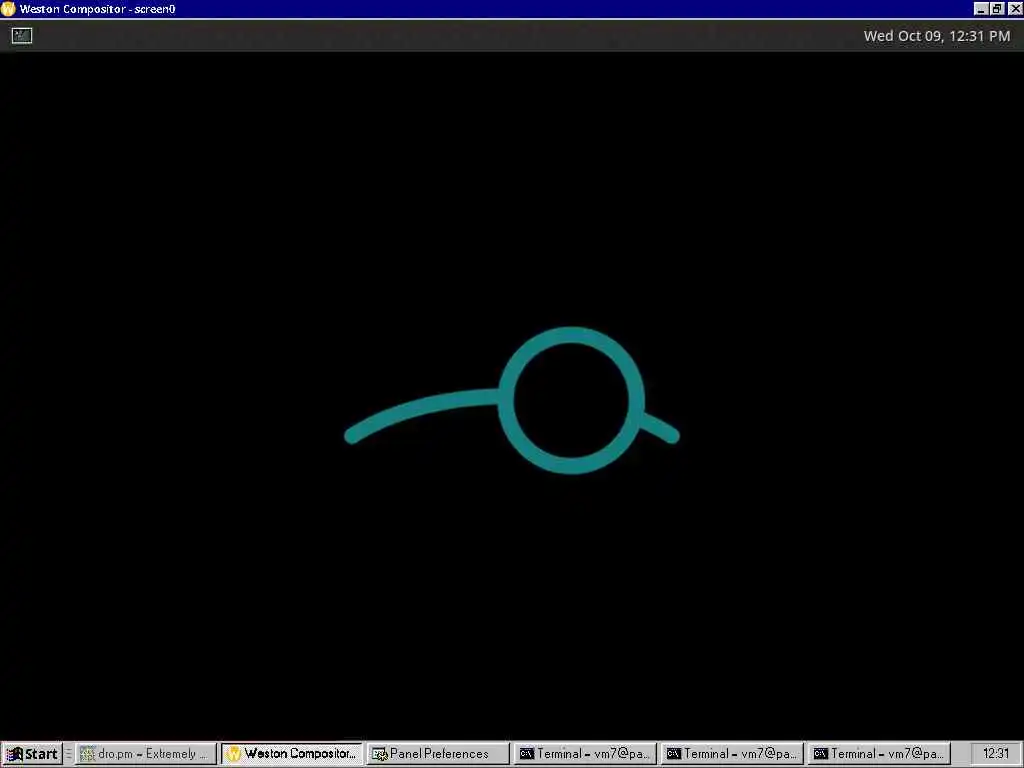Close the Weston Compositor window
The image size is (1024, 768).
[x=1015, y=9]
